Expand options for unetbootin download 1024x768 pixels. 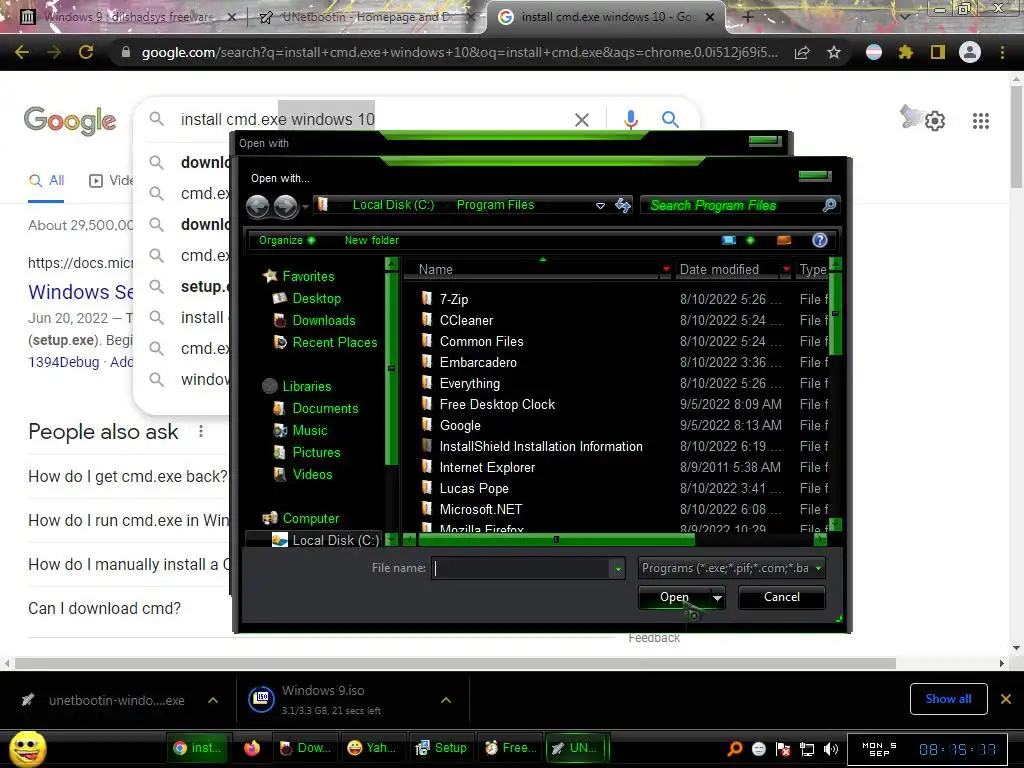pyautogui.click(x=213, y=700)
